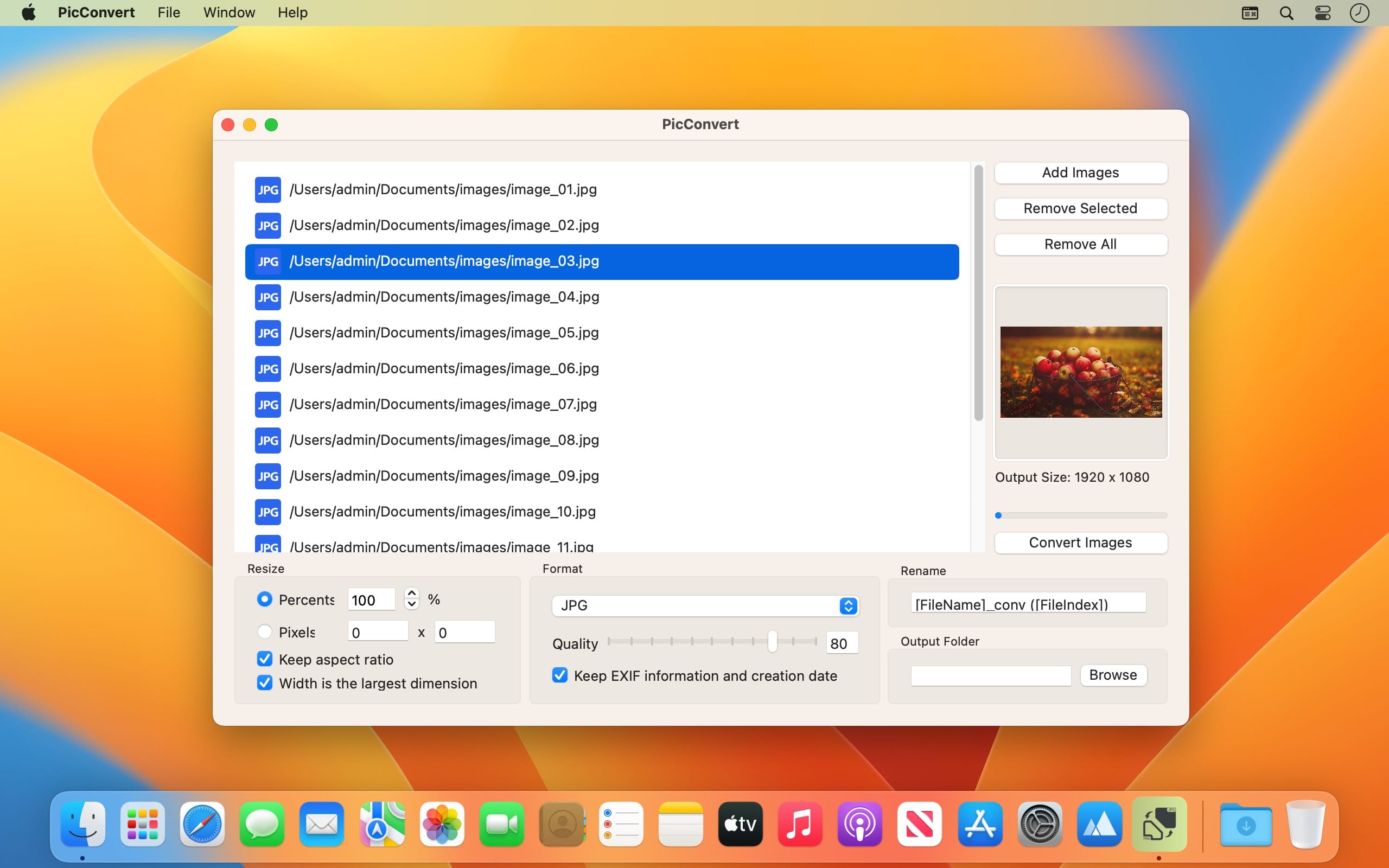Open Photos from the dock

click(x=442, y=825)
